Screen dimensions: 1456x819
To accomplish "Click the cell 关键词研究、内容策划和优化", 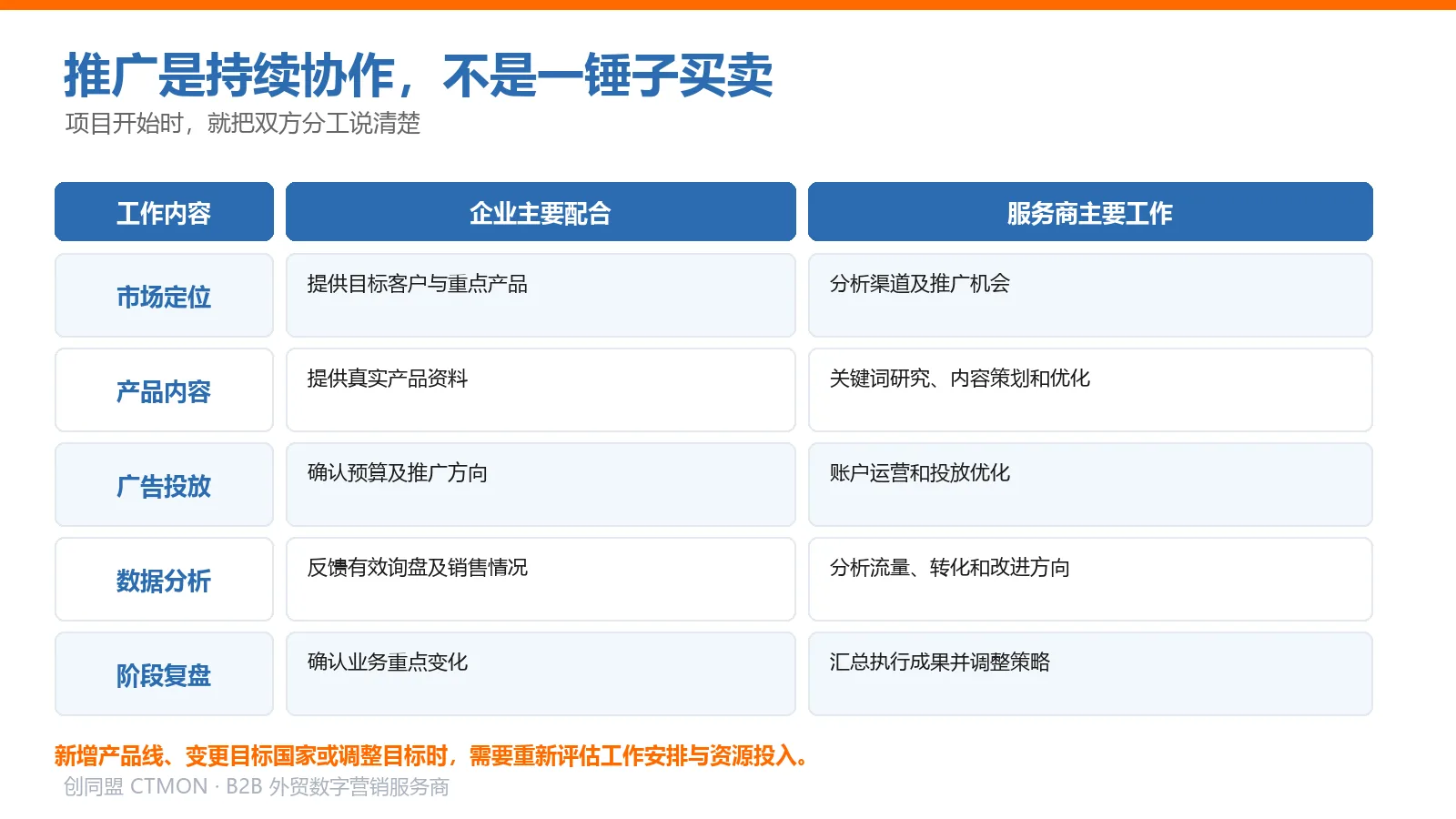I will click(1090, 390).
